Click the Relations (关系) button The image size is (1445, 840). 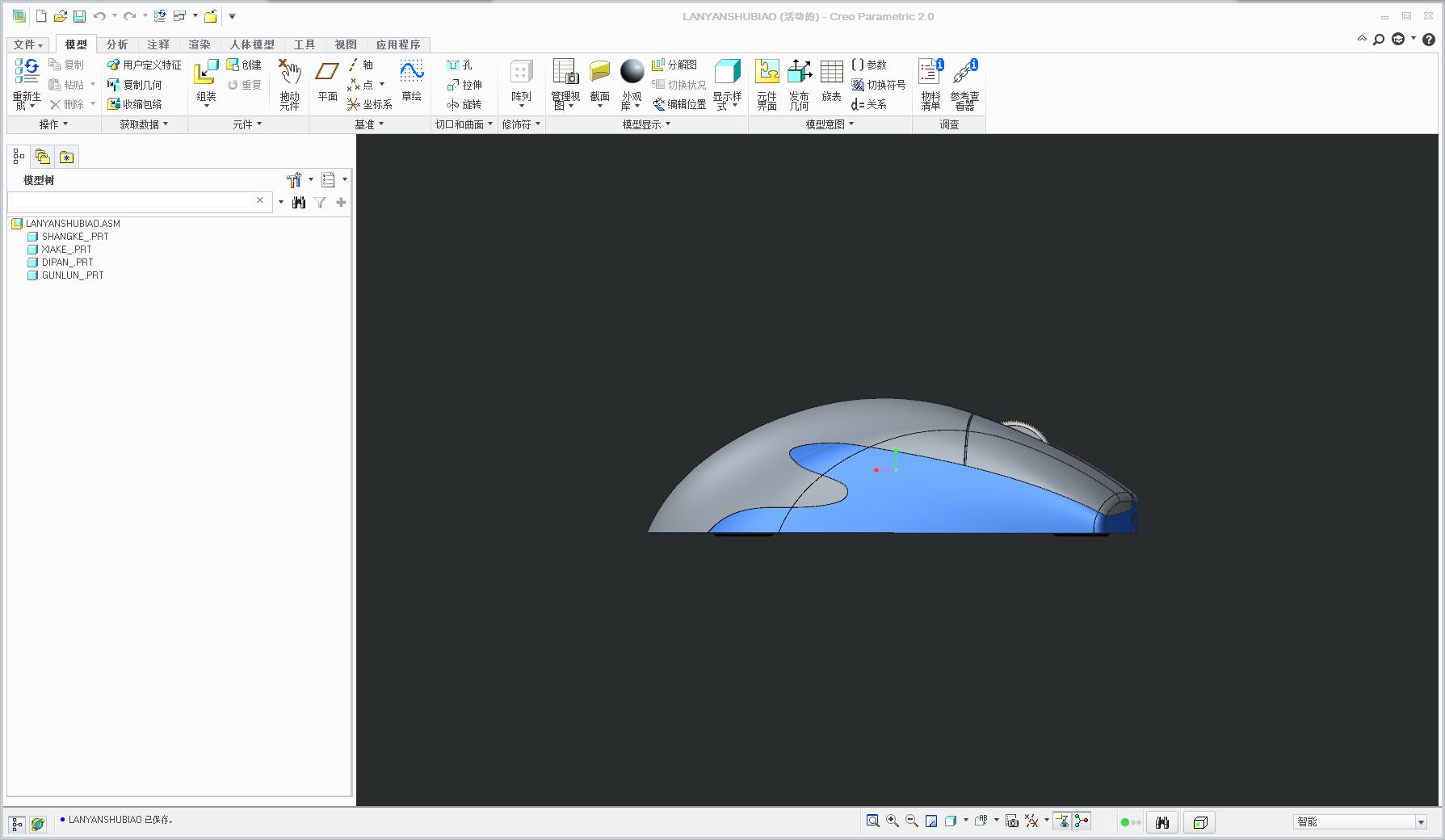click(x=869, y=104)
